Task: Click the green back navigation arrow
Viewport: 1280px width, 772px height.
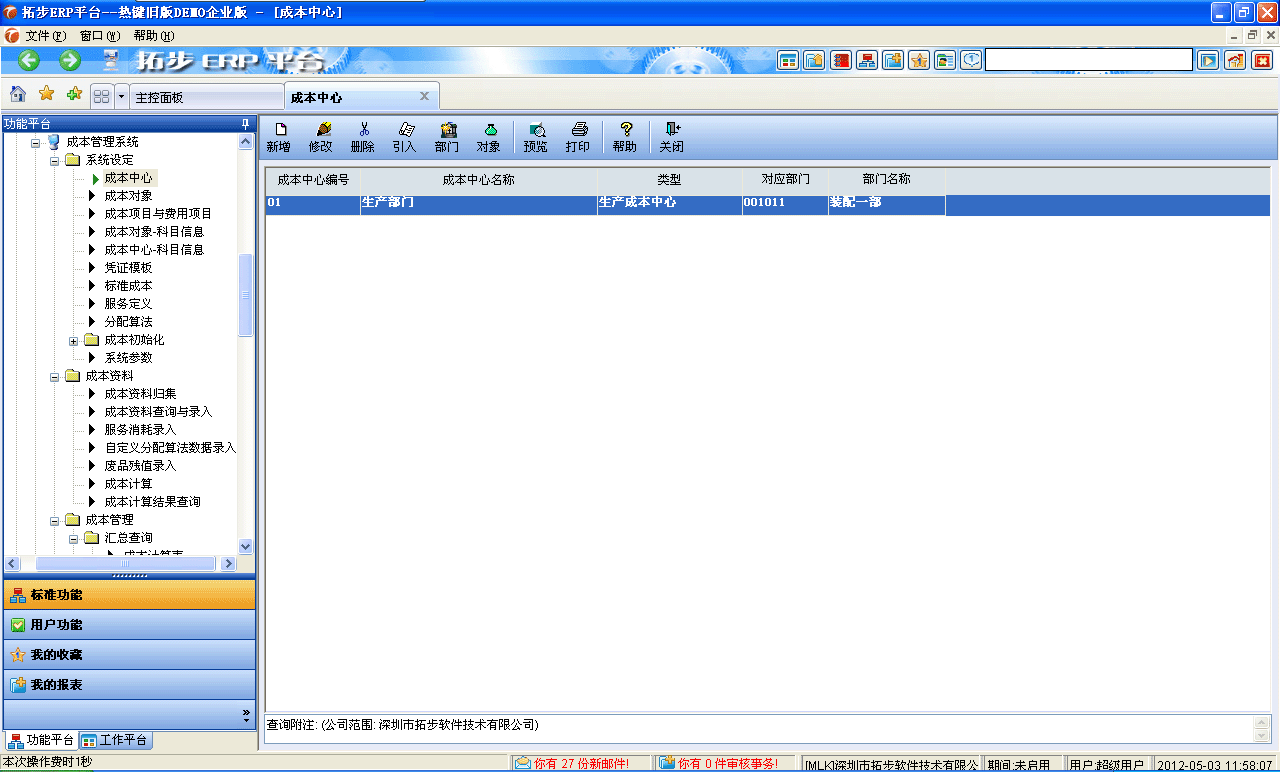Action: click(27, 60)
